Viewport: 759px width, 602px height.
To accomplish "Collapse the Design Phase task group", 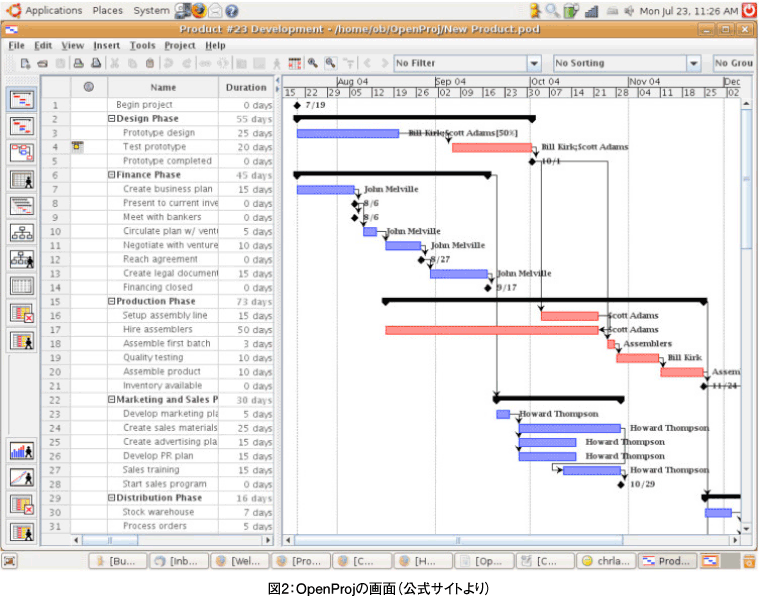I will point(111,119).
